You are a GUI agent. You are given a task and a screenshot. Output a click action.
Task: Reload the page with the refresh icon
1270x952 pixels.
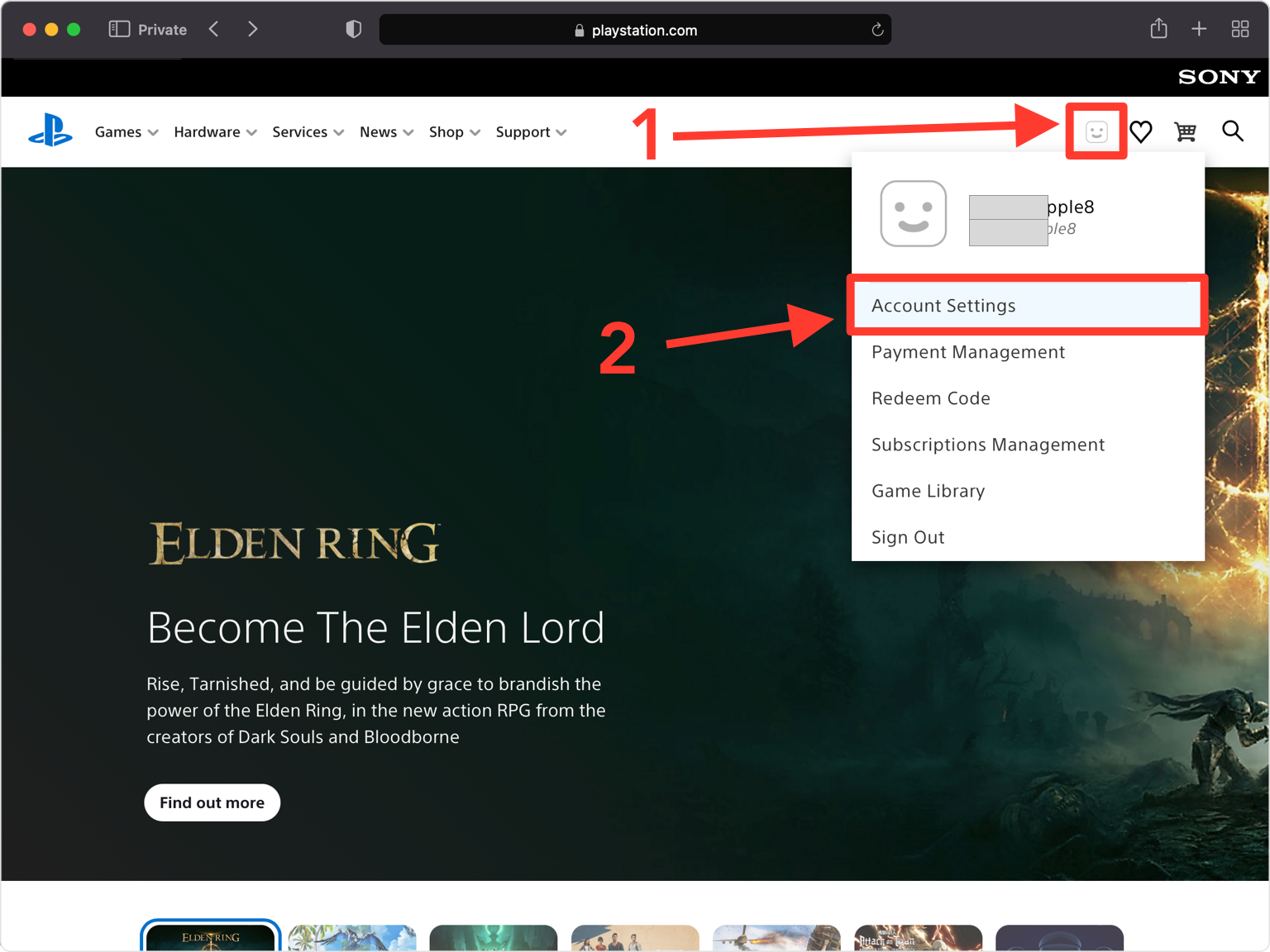[x=877, y=30]
